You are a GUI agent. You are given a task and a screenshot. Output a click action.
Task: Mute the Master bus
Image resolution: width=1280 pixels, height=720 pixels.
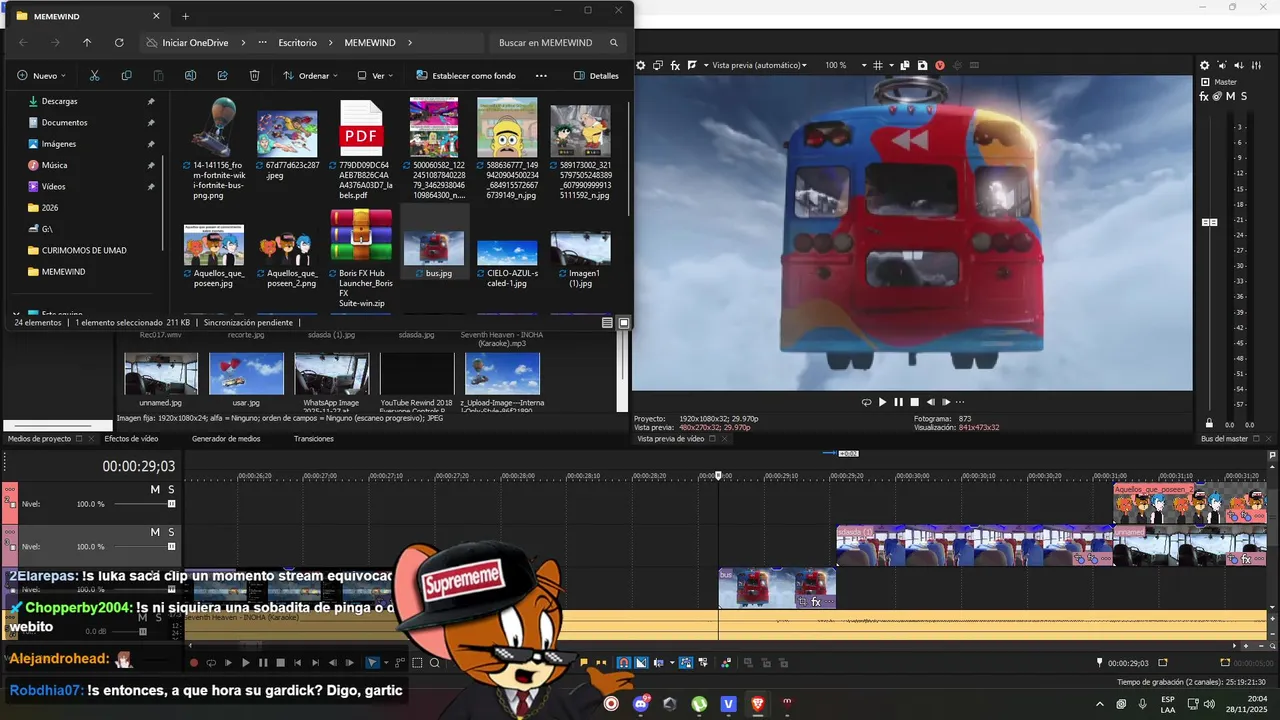1231,96
